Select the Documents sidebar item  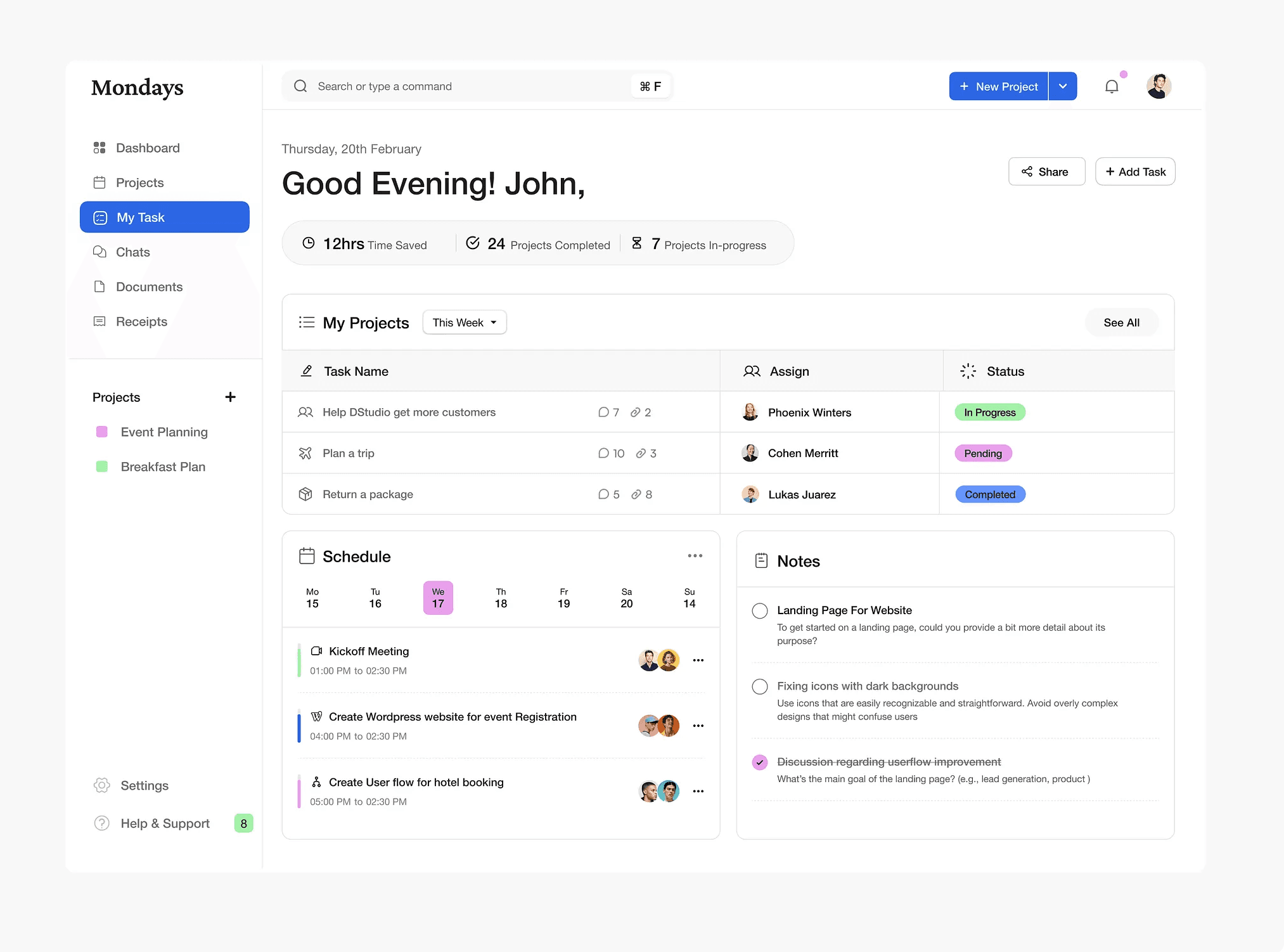[x=148, y=286]
